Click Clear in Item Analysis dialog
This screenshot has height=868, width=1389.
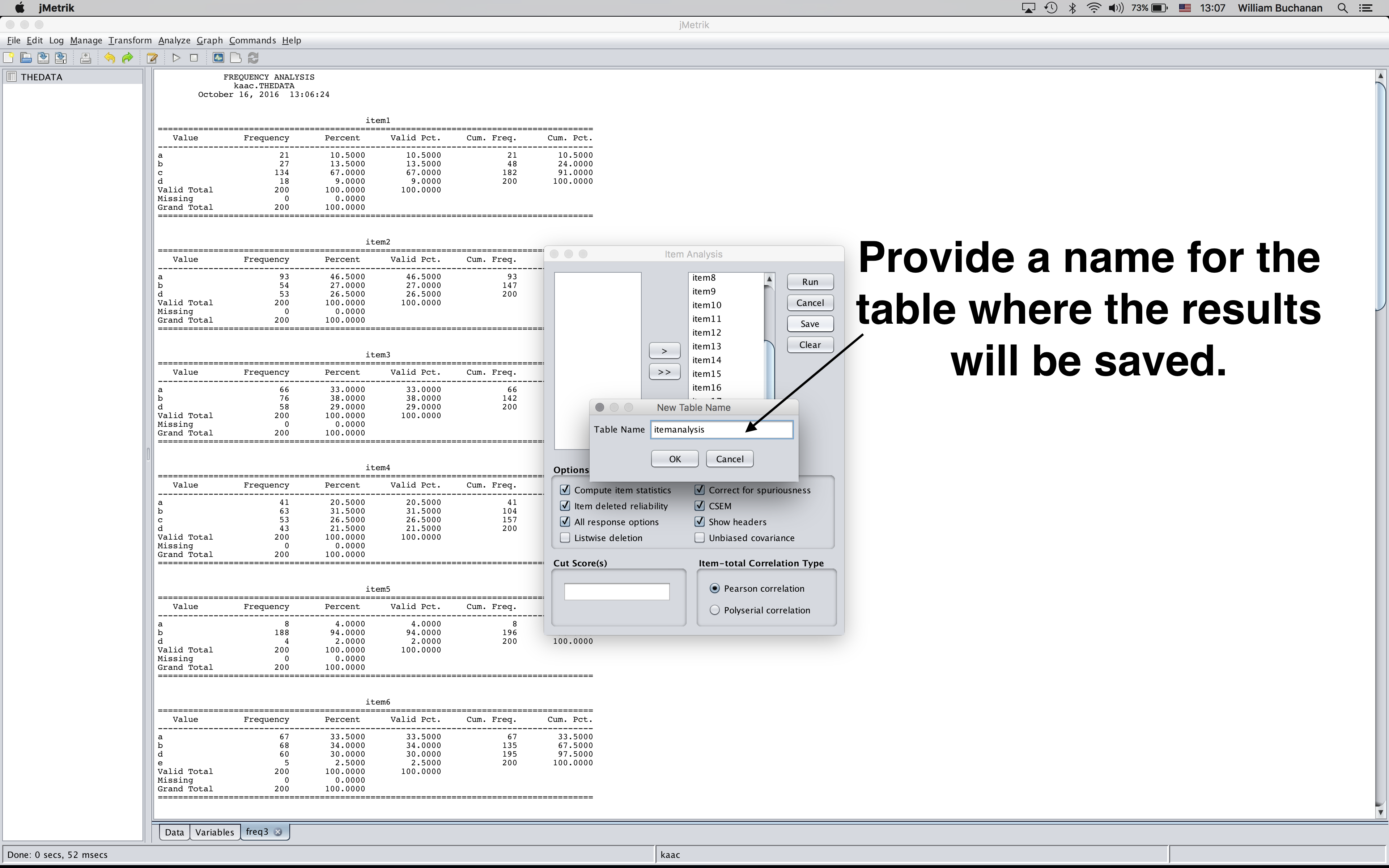811,345
